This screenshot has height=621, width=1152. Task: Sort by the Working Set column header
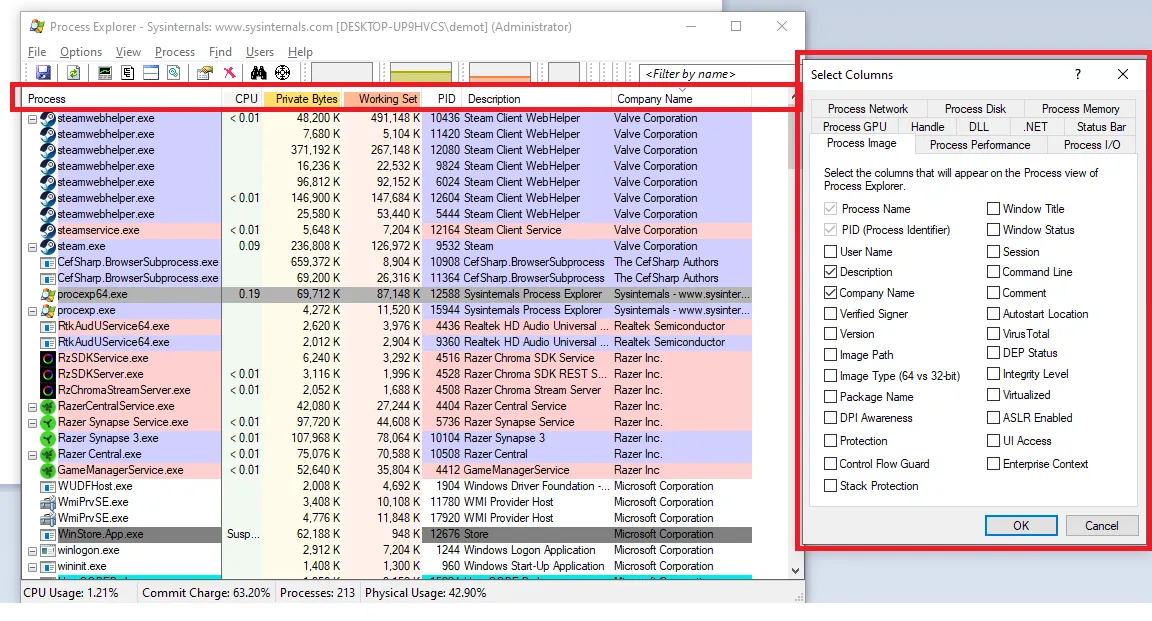click(x=384, y=98)
